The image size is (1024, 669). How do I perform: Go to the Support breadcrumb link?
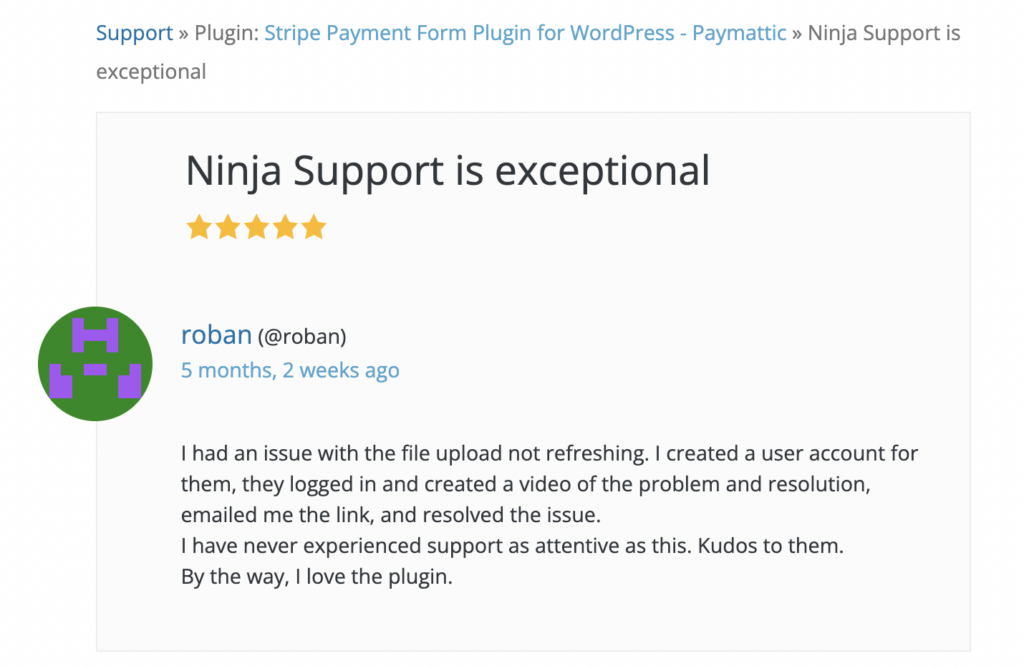(x=134, y=34)
